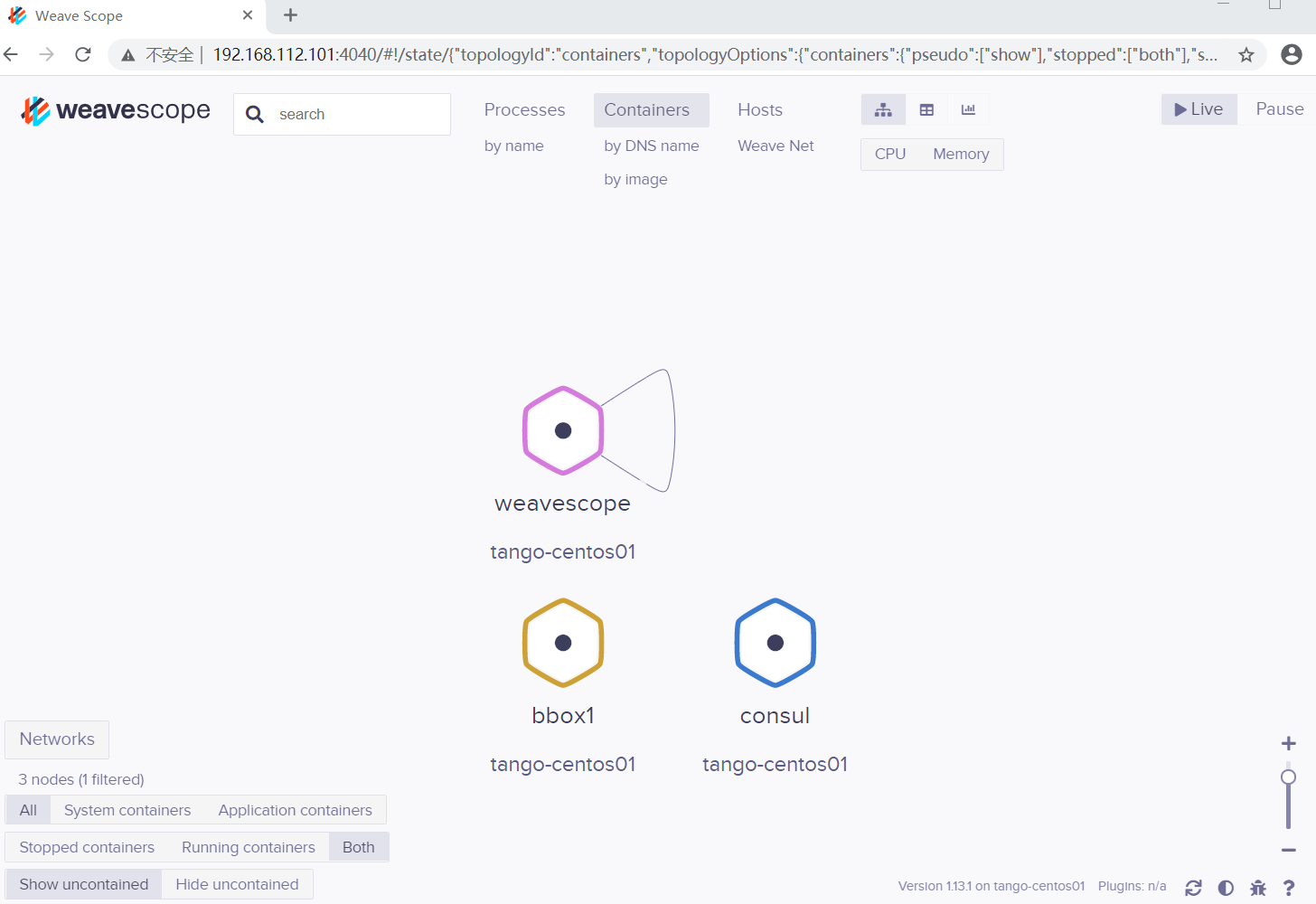Click the Pause button

[1279, 108]
